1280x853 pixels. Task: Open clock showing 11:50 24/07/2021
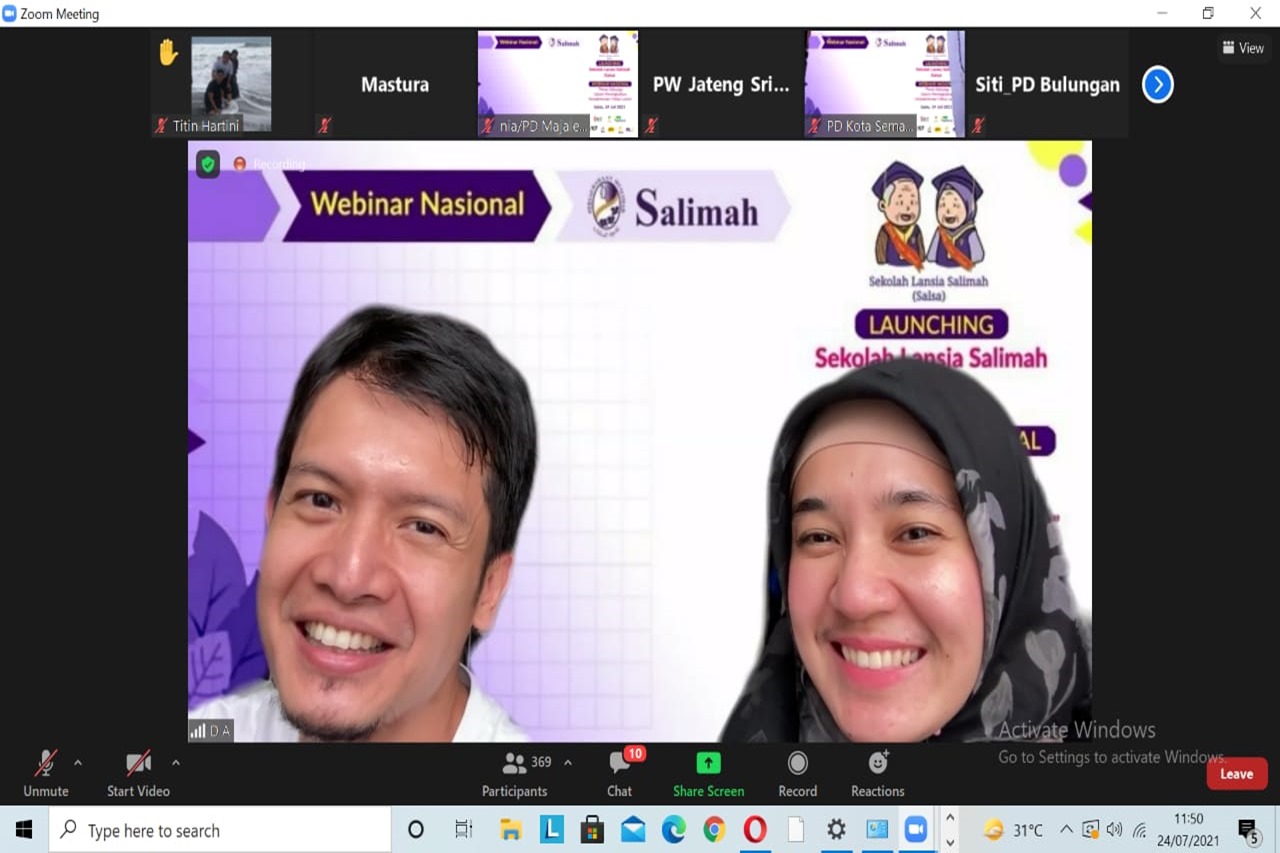(x=1189, y=830)
